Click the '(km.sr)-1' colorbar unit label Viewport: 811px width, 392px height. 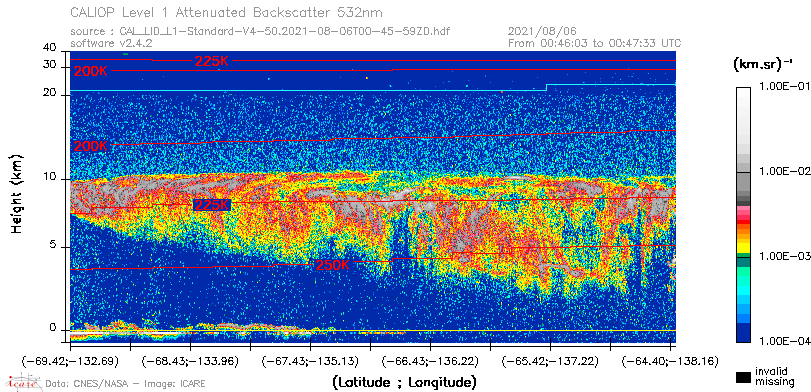tap(763, 65)
